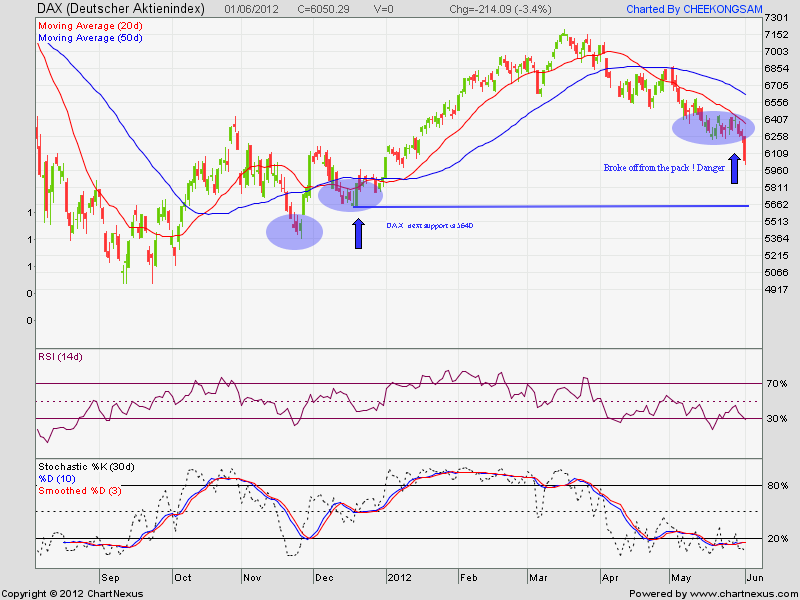Click the 5066 price axis label

(776, 272)
